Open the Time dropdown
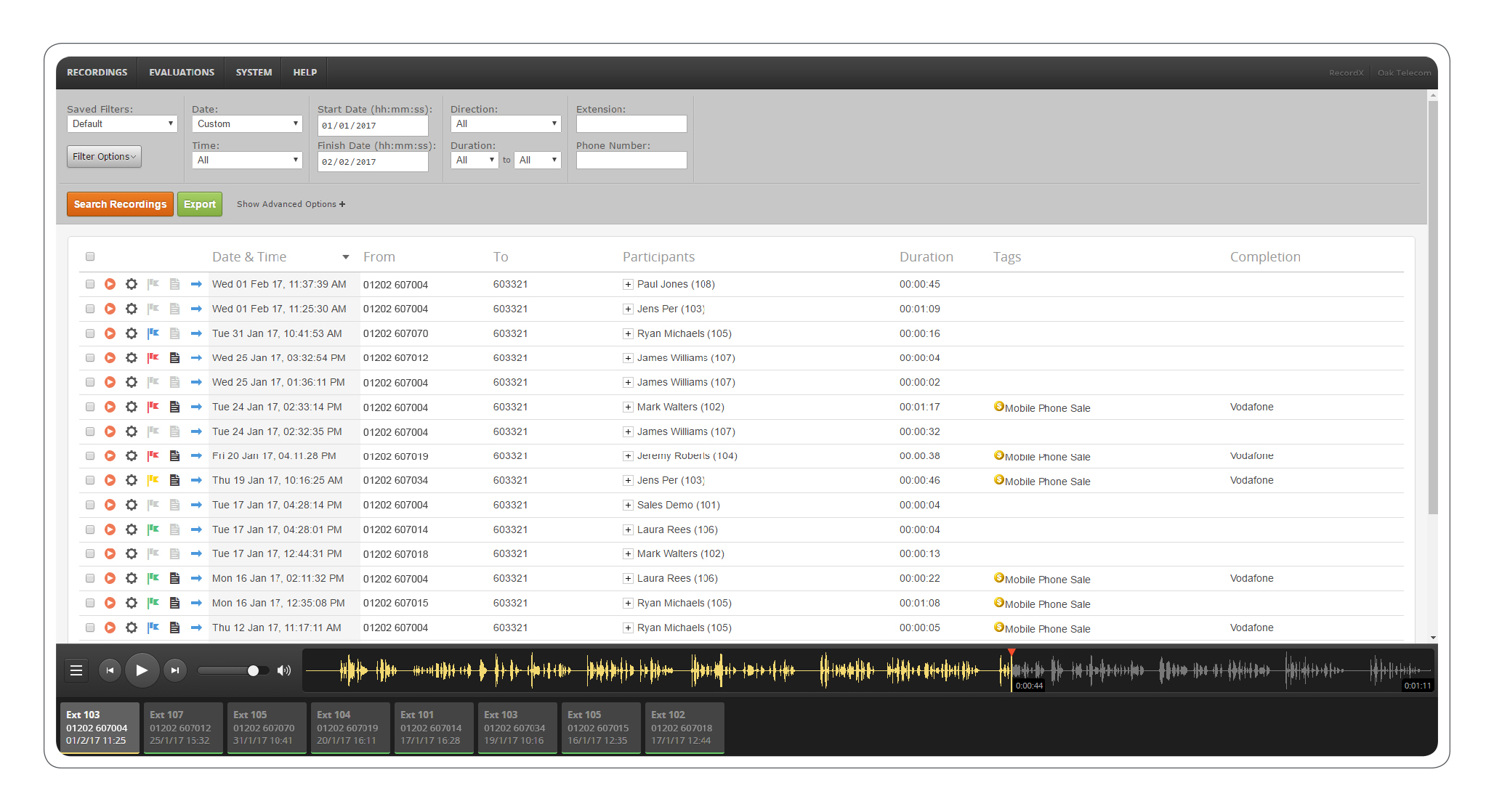This screenshot has height=812, width=1494. pos(247,160)
